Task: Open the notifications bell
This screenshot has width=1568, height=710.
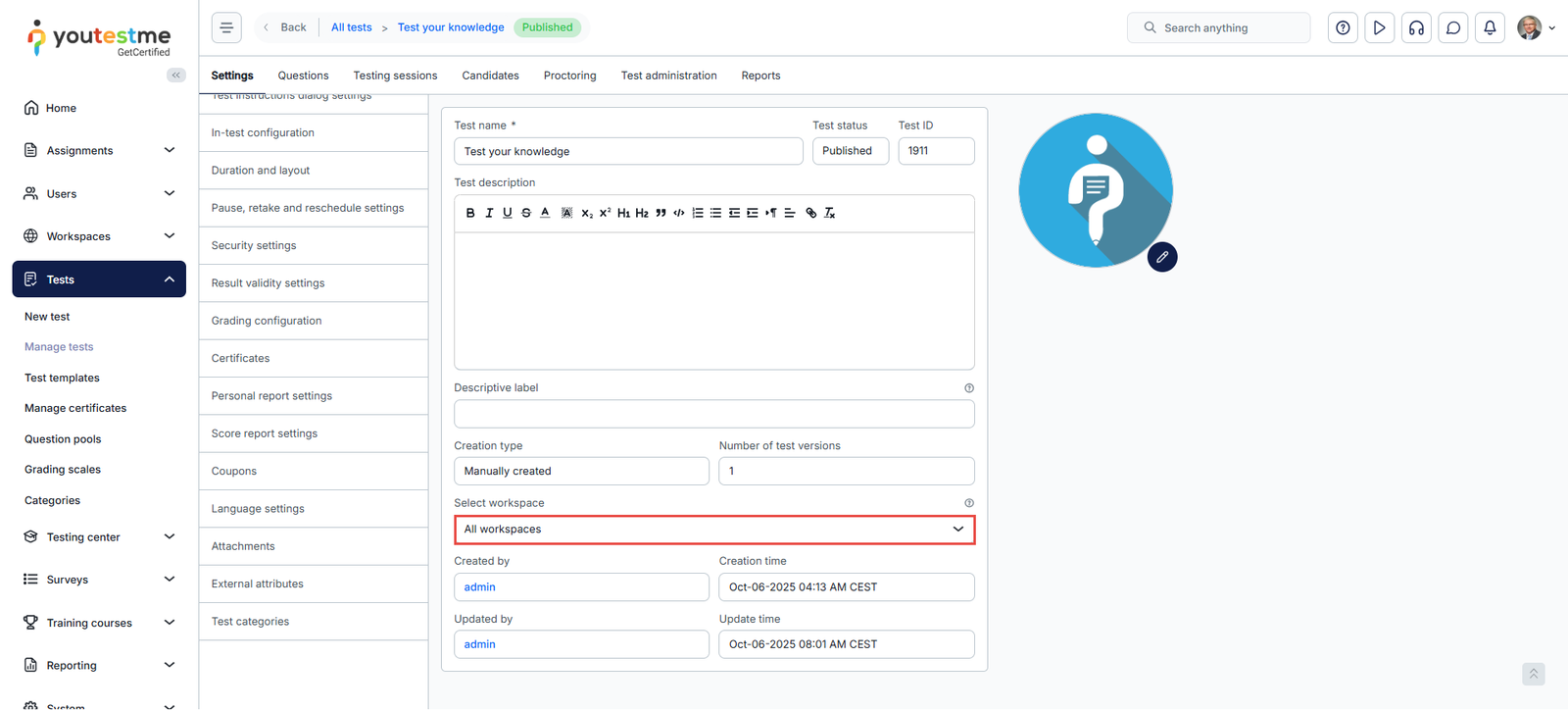Action: tap(1490, 27)
